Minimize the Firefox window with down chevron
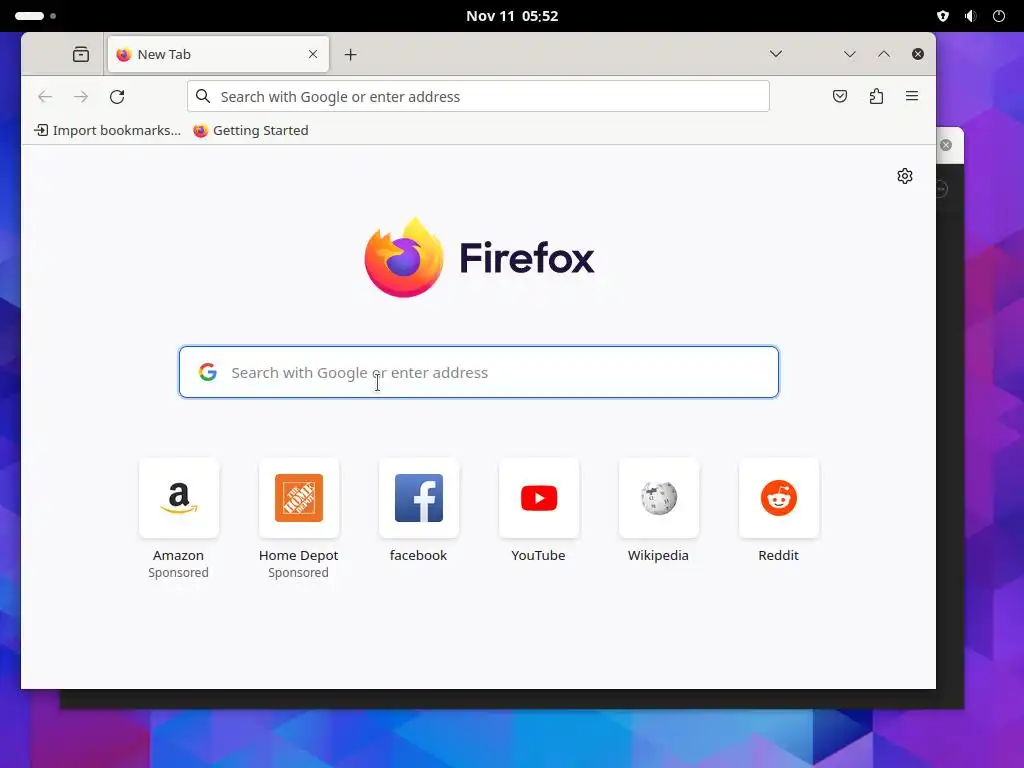This screenshot has height=768, width=1024. coord(850,54)
